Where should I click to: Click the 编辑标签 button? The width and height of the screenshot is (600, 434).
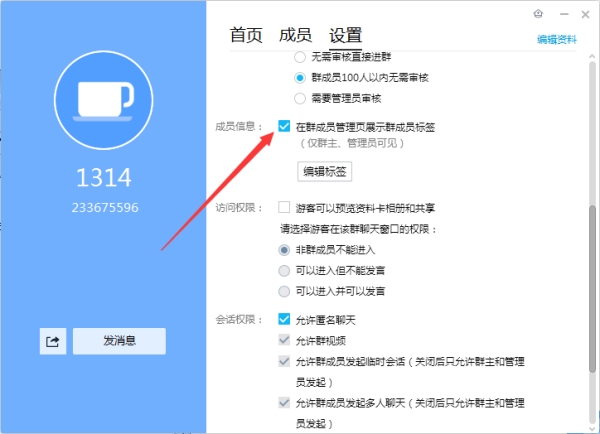[324, 171]
